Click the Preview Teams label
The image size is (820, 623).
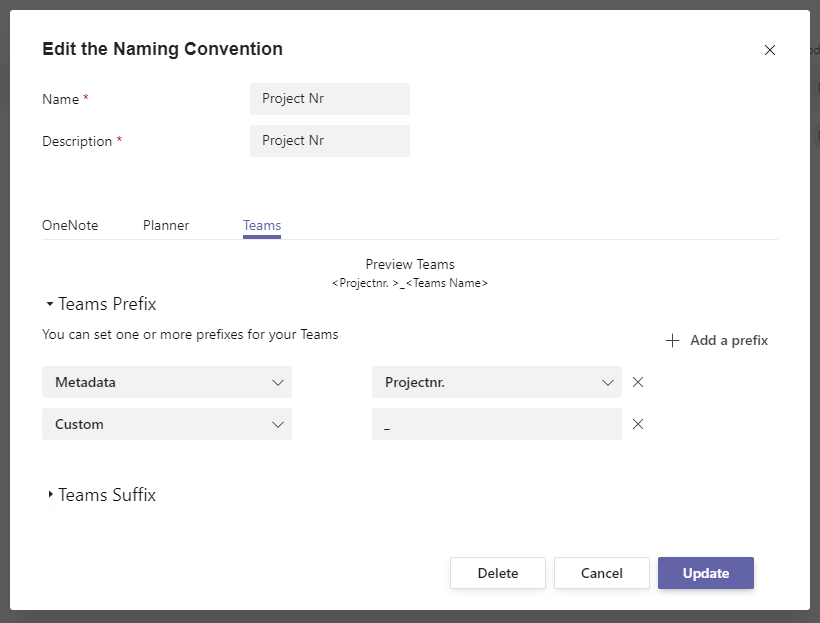point(410,265)
